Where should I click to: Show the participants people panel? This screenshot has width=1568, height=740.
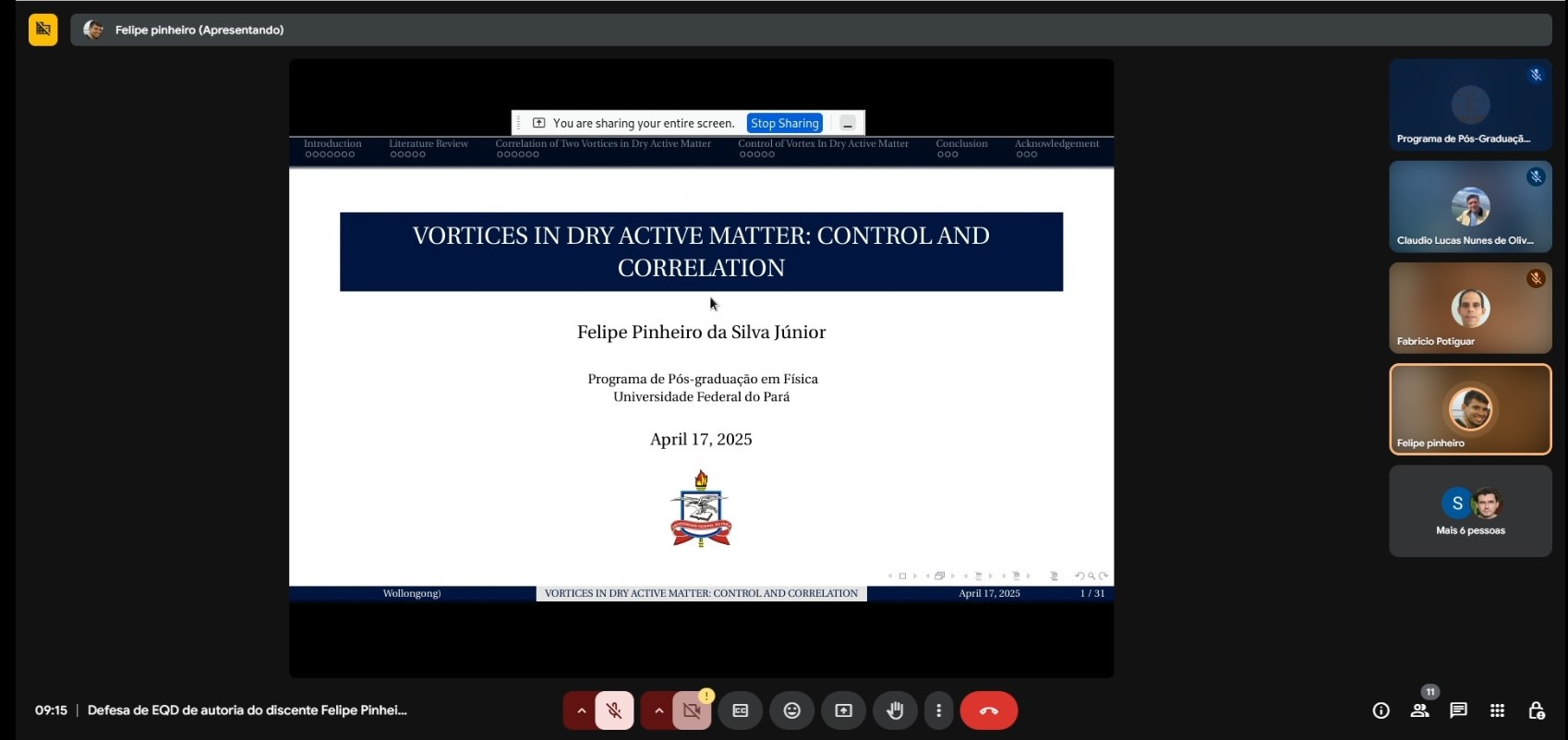click(1420, 710)
